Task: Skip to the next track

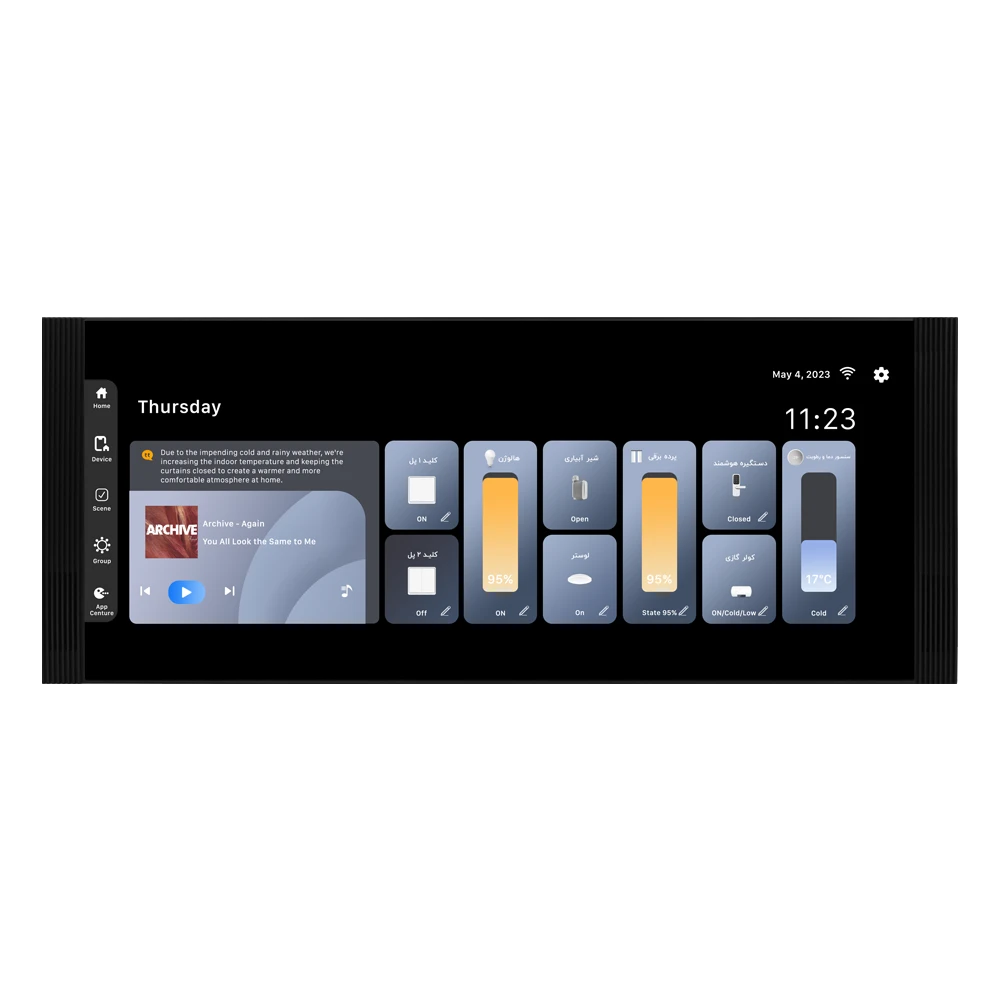Action: pyautogui.click(x=229, y=591)
